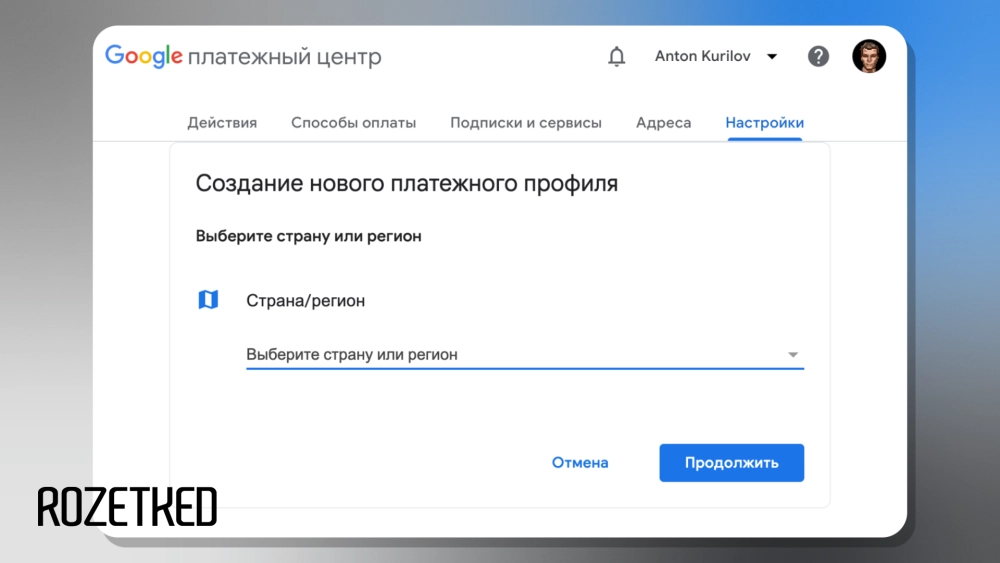This screenshot has width=1000, height=563.
Task: Go to the Подписки и сервисы tab
Action: click(x=526, y=123)
